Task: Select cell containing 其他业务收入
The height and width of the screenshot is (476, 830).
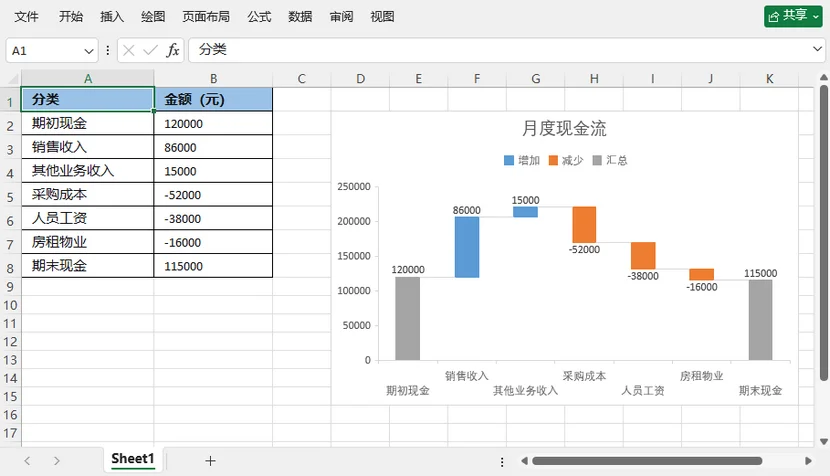Action: (88, 171)
